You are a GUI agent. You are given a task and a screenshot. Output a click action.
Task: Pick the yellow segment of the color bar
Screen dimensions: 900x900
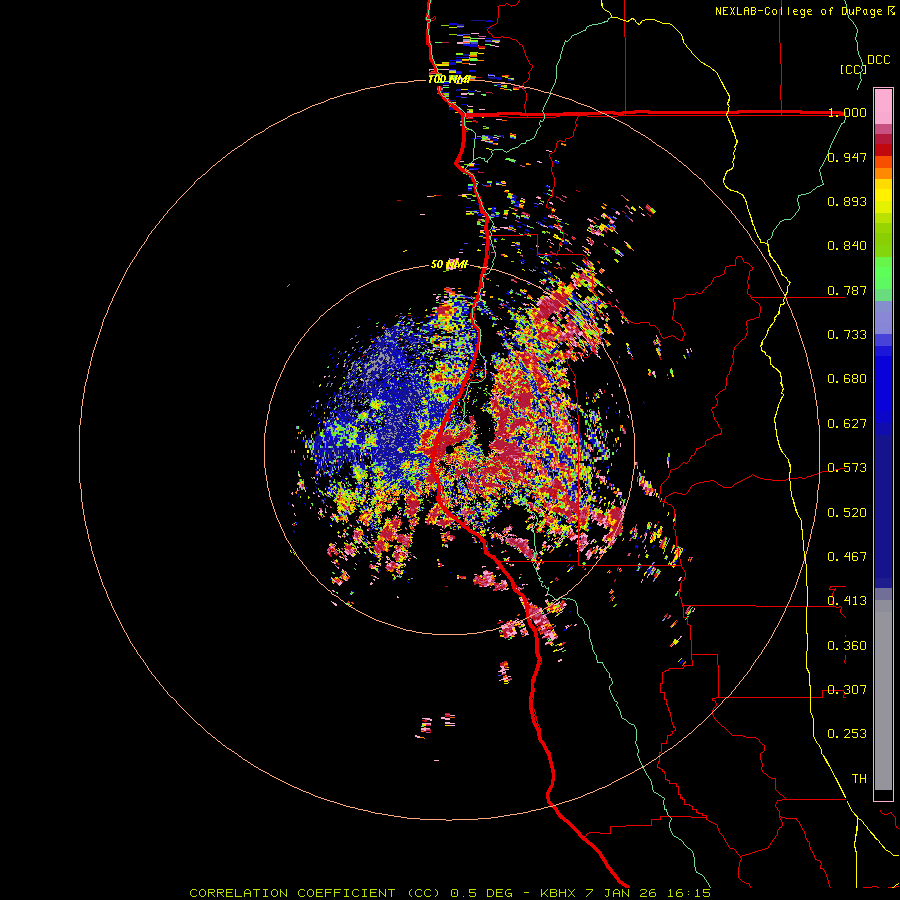(883, 196)
